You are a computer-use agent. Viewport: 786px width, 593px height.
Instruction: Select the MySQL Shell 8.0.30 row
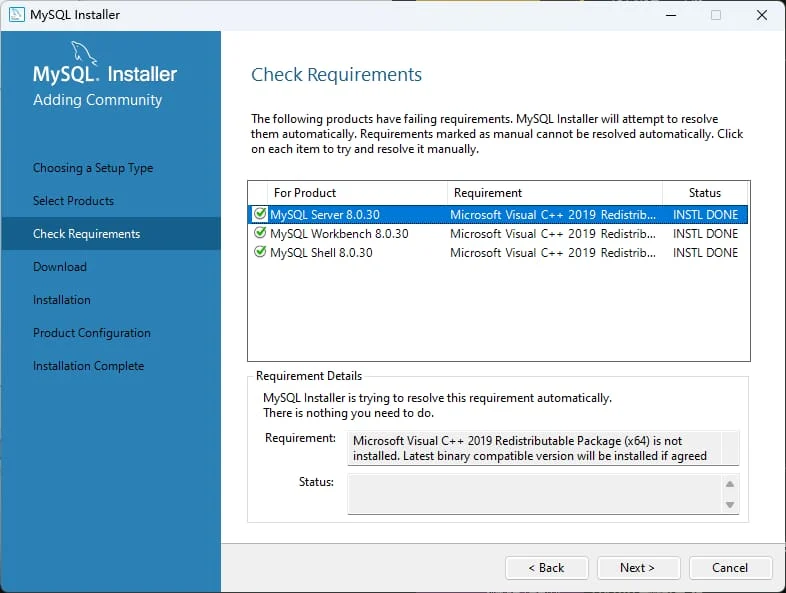pos(498,253)
